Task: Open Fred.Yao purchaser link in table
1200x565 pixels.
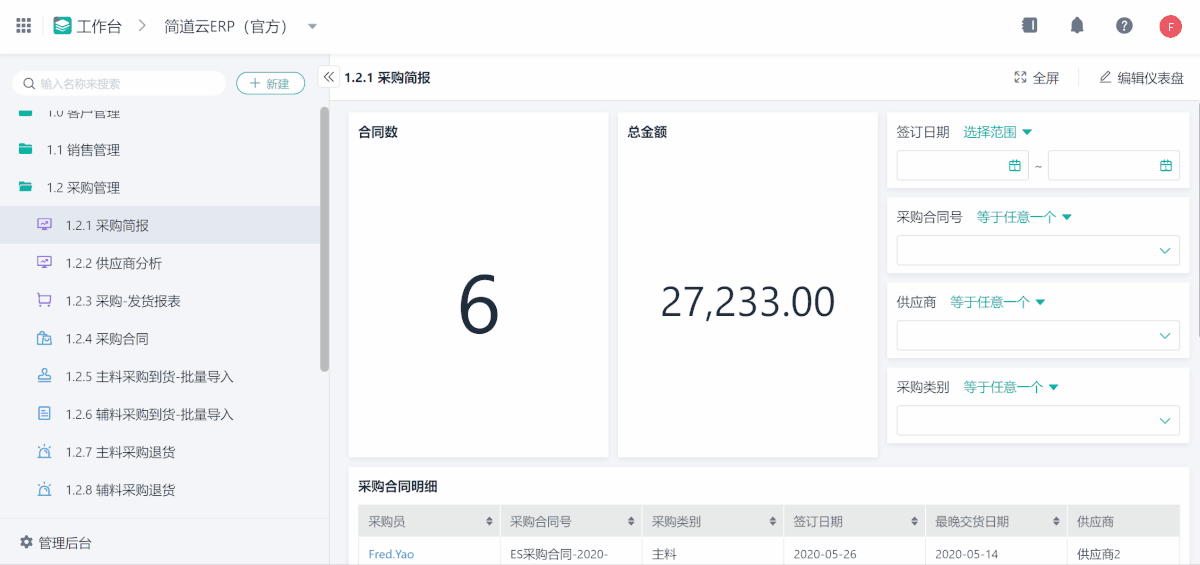Action: tap(391, 554)
